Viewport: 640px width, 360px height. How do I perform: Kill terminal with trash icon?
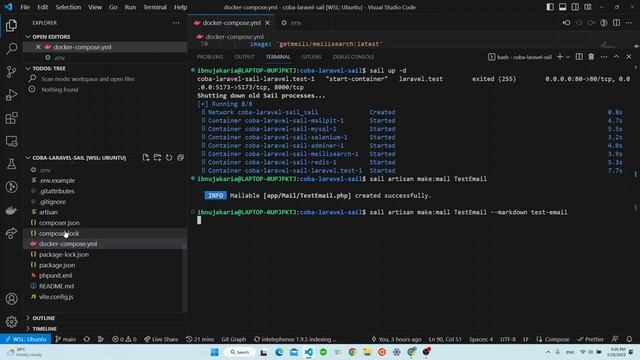coord(591,57)
